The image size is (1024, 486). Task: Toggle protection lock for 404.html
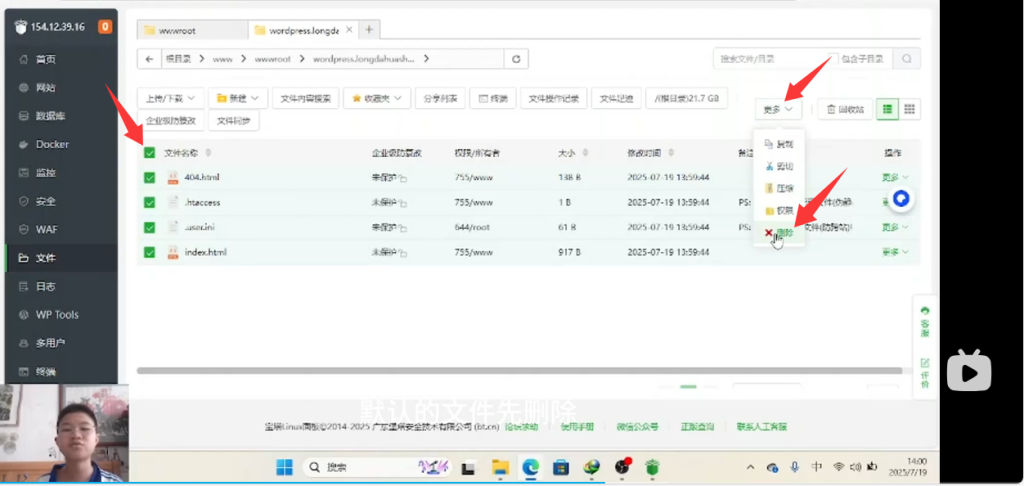pyautogui.click(x=403, y=178)
